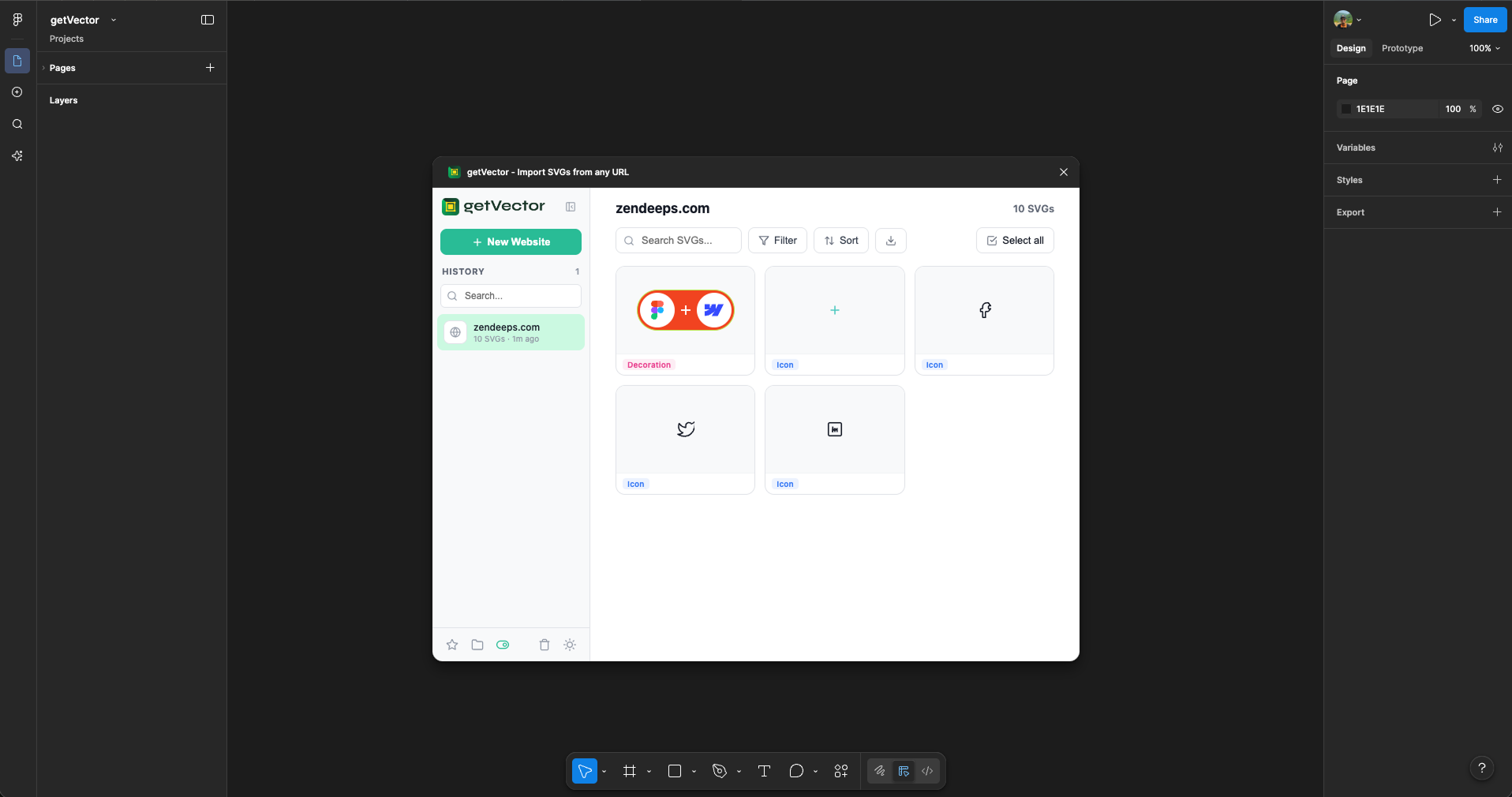
Task: Click the search icon in left rail
Action: (x=17, y=124)
